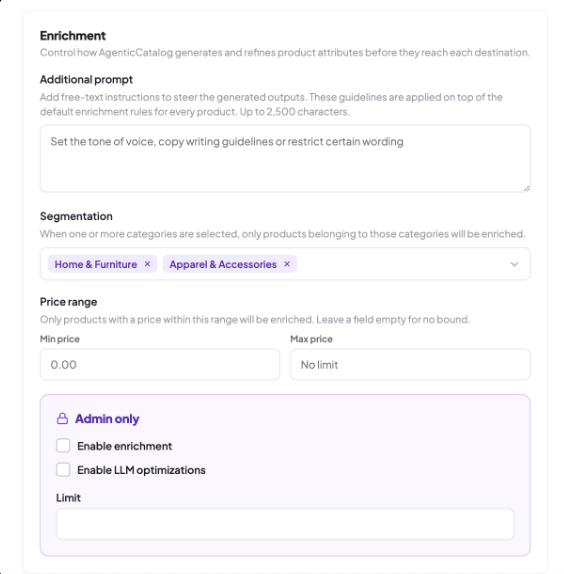Click the Limit field label

[x=68, y=497]
